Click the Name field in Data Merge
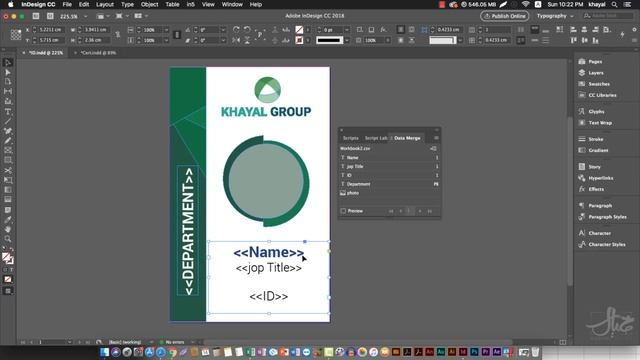This screenshot has height=360, width=640. [389, 158]
